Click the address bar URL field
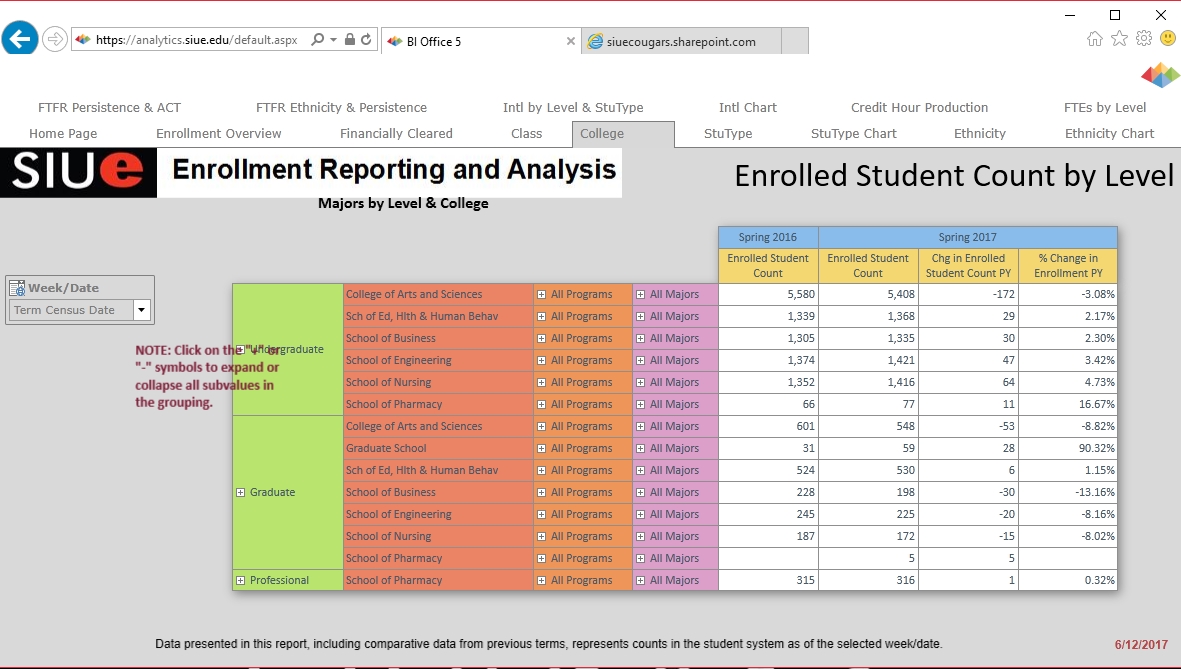This screenshot has height=669, width=1181. point(195,40)
